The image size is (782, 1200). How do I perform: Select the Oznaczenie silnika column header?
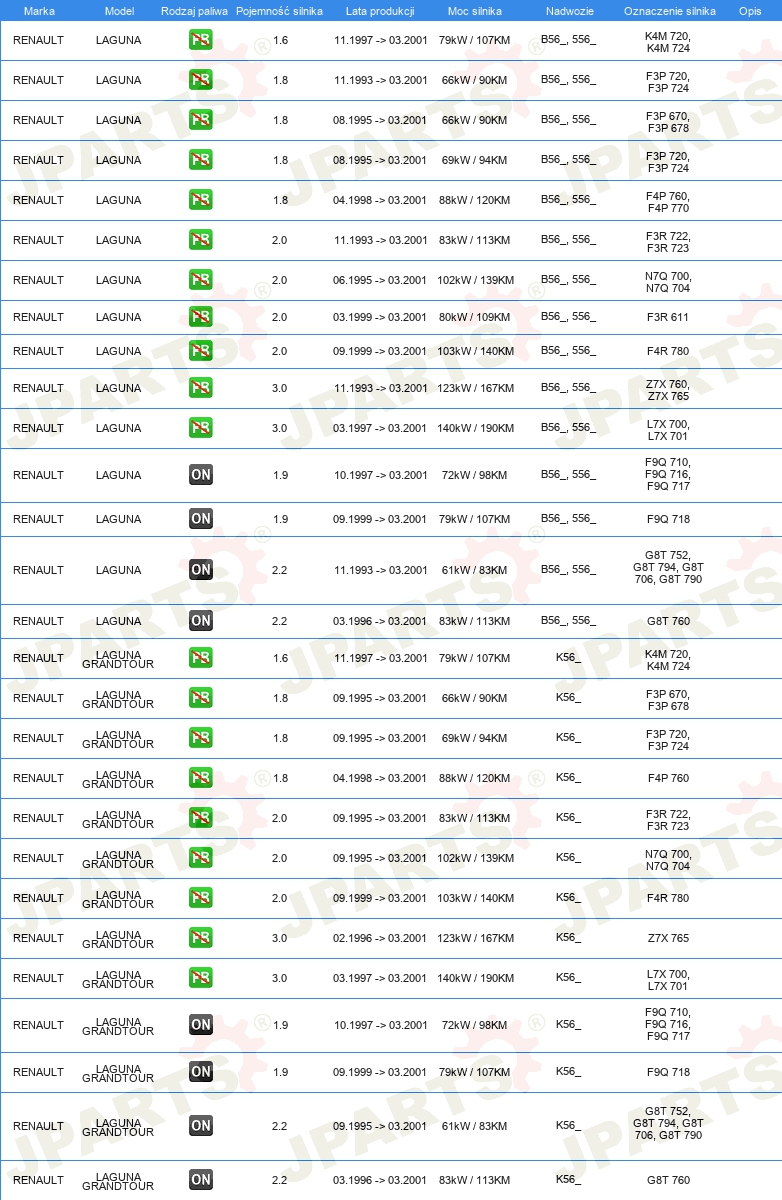670,11
